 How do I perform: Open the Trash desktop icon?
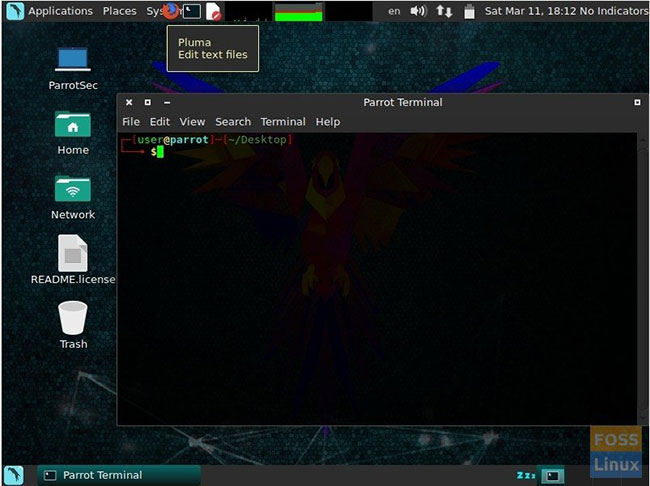(73, 326)
